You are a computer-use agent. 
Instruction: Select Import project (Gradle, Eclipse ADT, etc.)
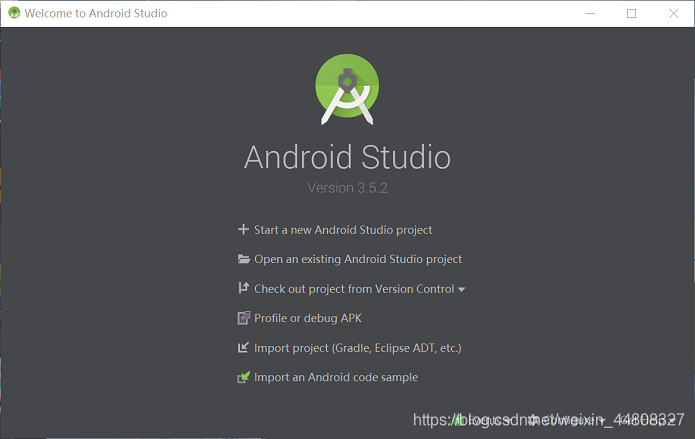(357, 348)
